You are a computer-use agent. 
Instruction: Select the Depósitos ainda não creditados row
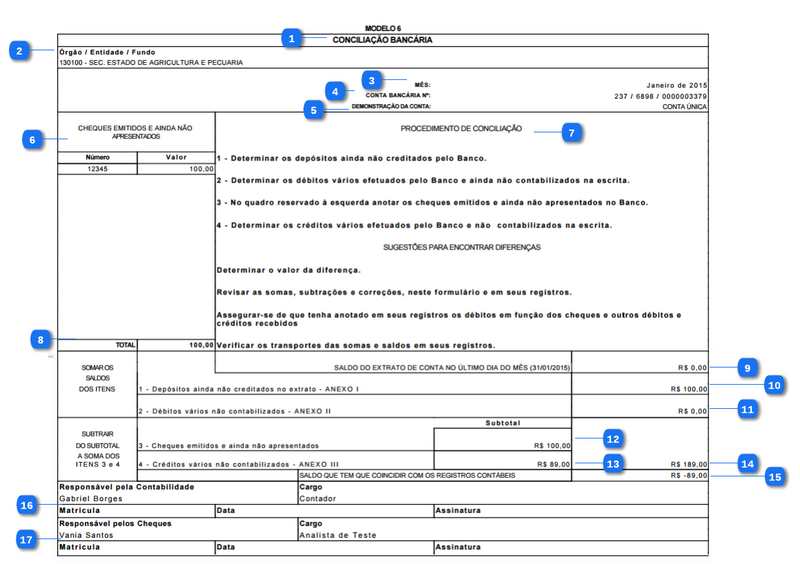[249, 388]
